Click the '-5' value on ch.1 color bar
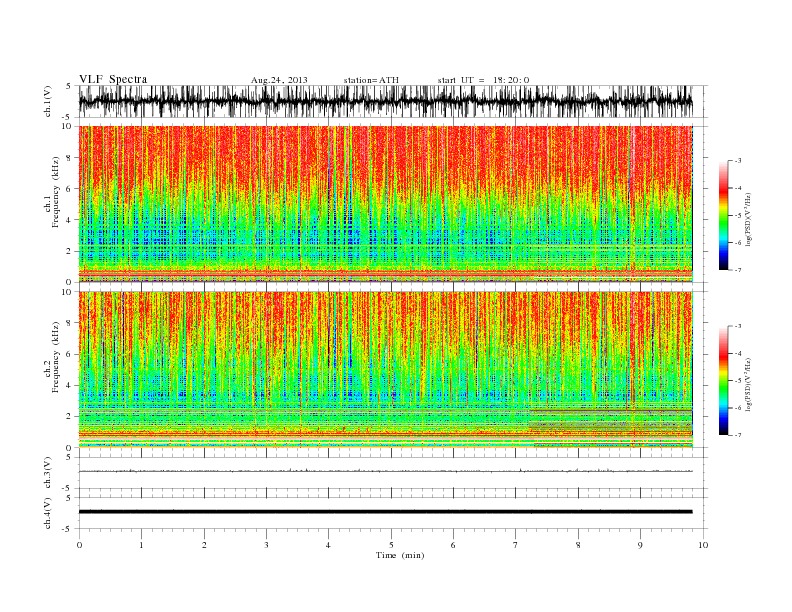 (x=738, y=216)
